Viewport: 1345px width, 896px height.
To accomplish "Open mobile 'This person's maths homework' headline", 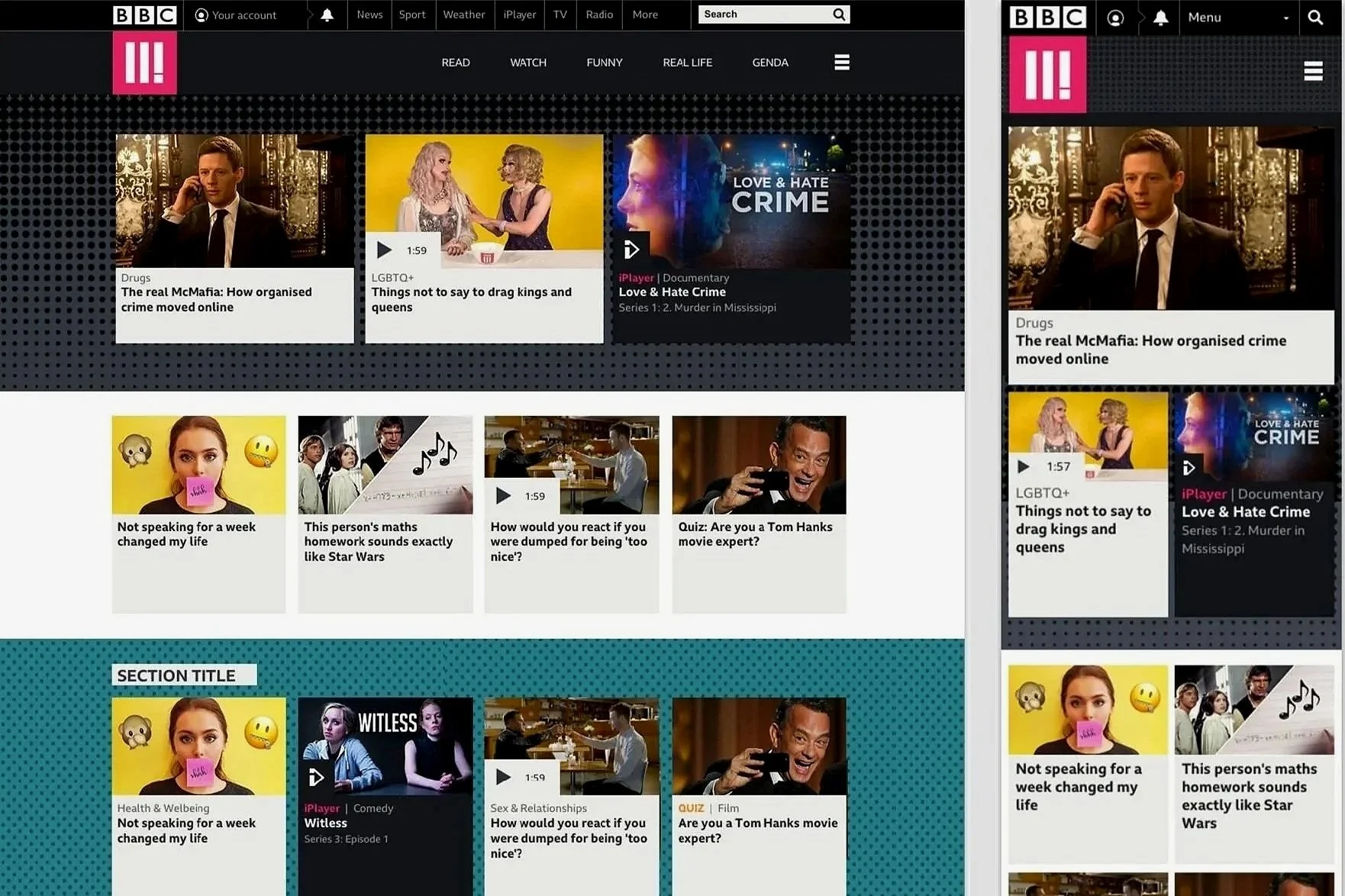I will pyautogui.click(x=1250, y=796).
